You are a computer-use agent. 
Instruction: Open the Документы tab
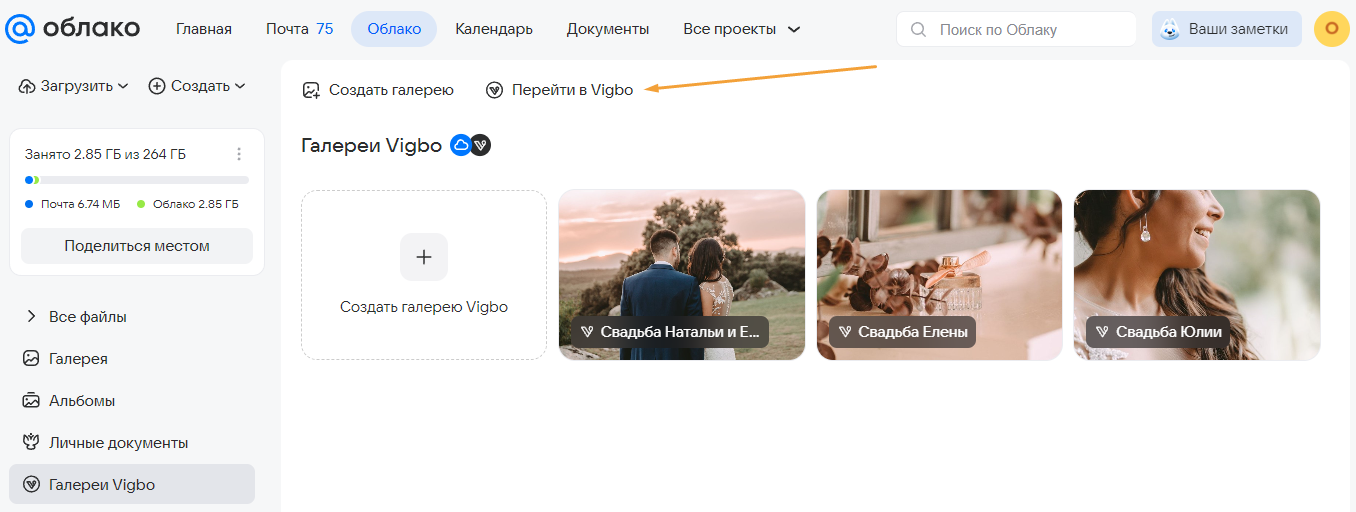pyautogui.click(x=607, y=29)
